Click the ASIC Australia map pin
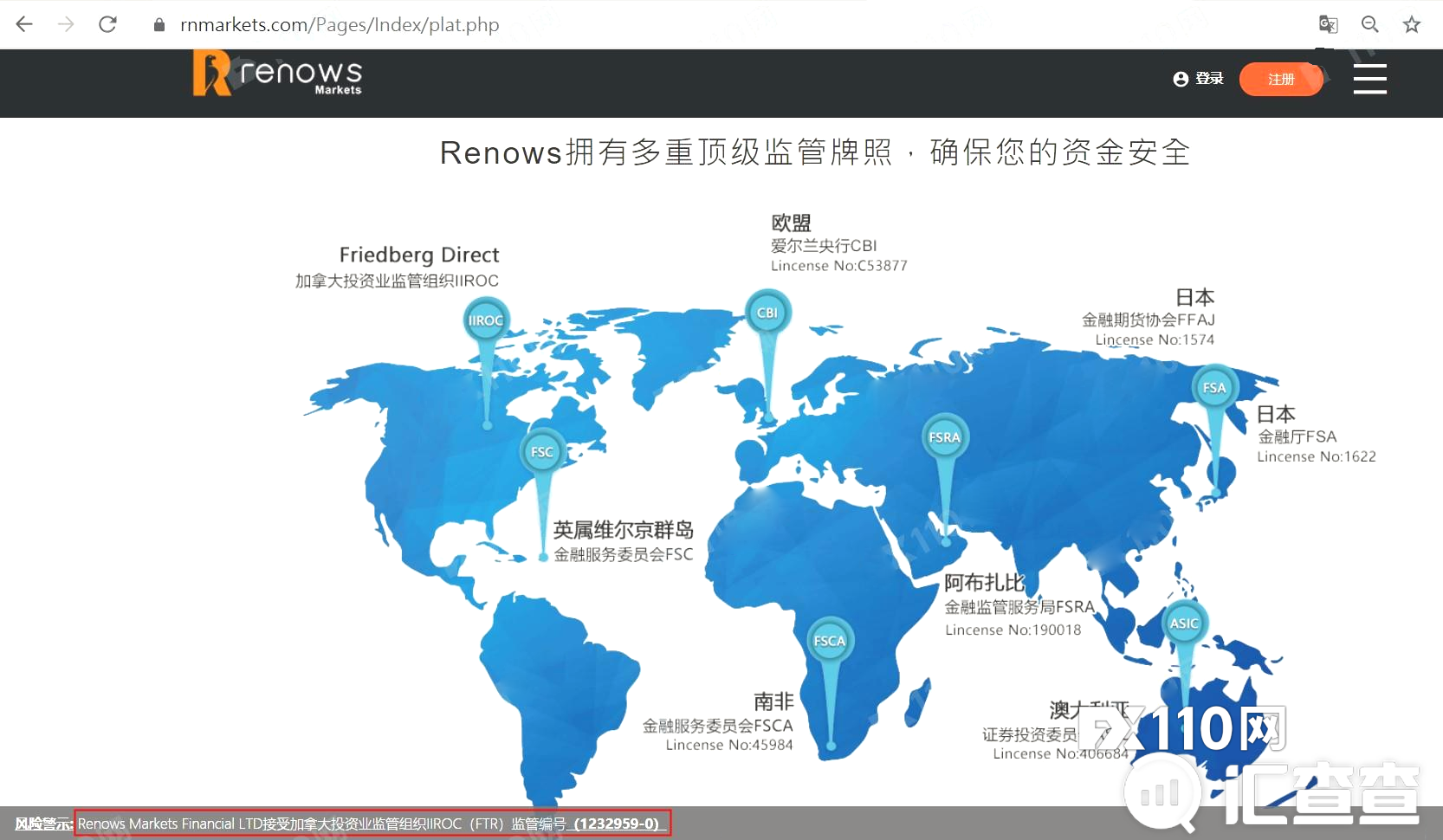Image resolution: width=1443 pixels, height=840 pixels. tap(1184, 622)
